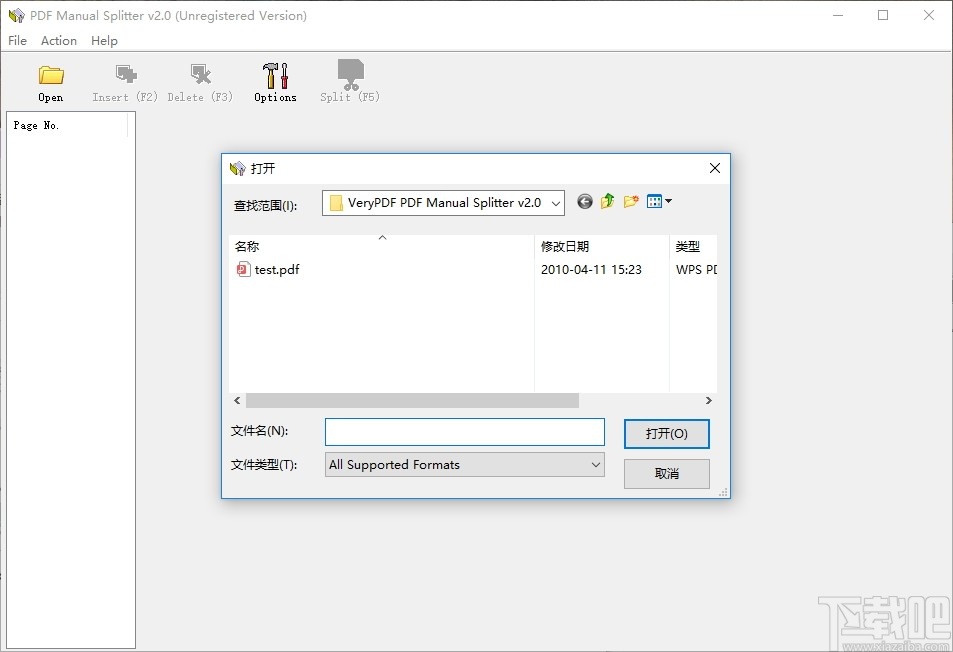Click the horizontal scrollbar in the file list
Image resolution: width=953 pixels, height=652 pixels.
click(410, 400)
